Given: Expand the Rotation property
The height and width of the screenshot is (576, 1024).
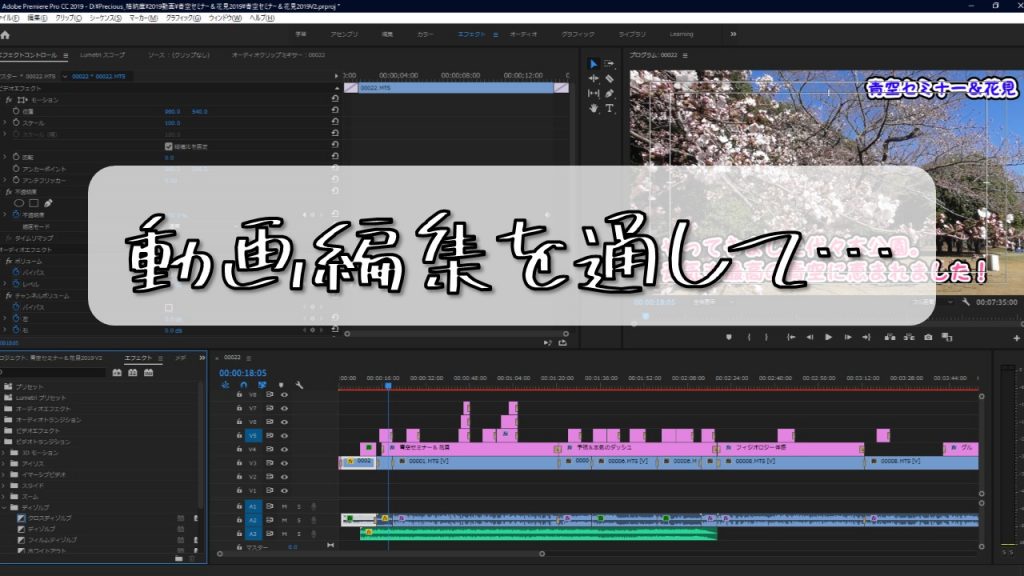Looking at the screenshot, I should [x=5, y=157].
